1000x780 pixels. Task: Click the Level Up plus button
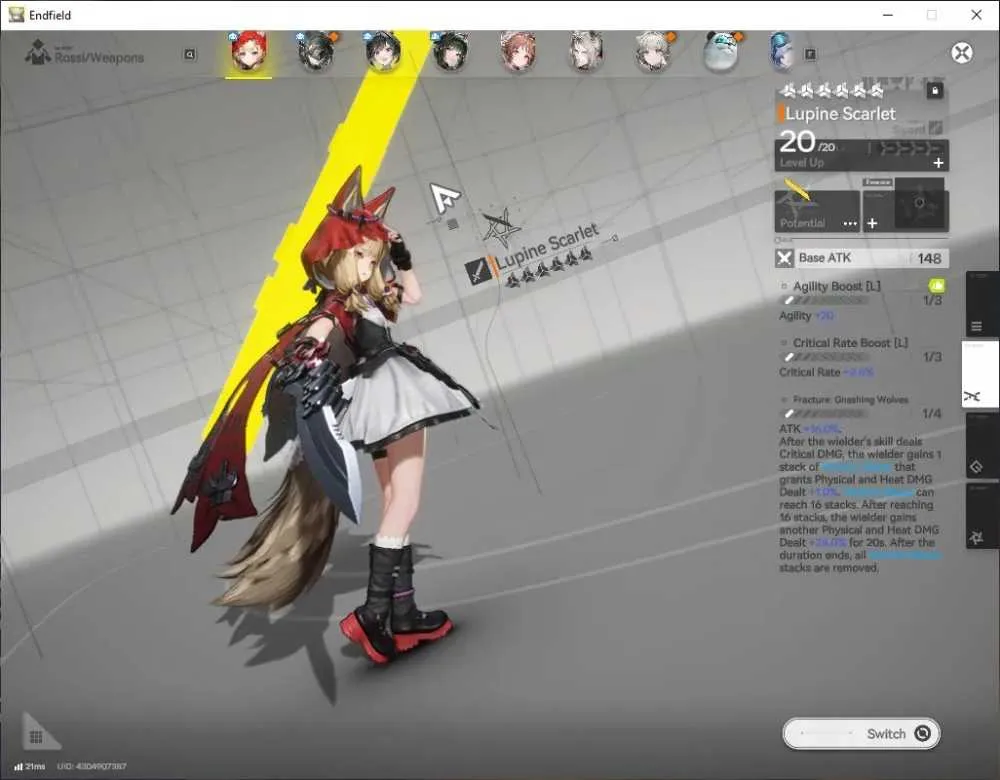coord(938,163)
